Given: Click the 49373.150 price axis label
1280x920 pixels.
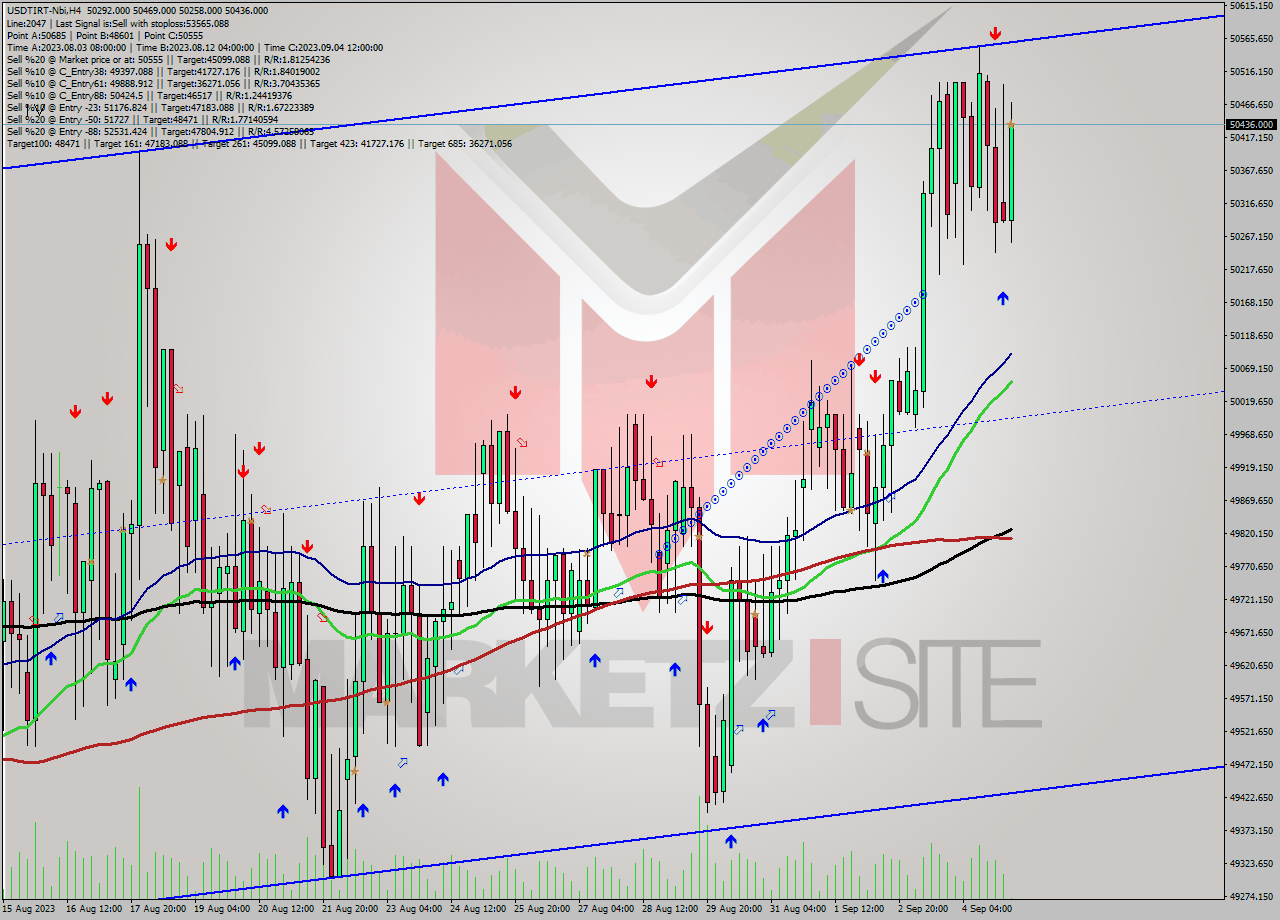Looking at the screenshot, I should [x=1252, y=831].
